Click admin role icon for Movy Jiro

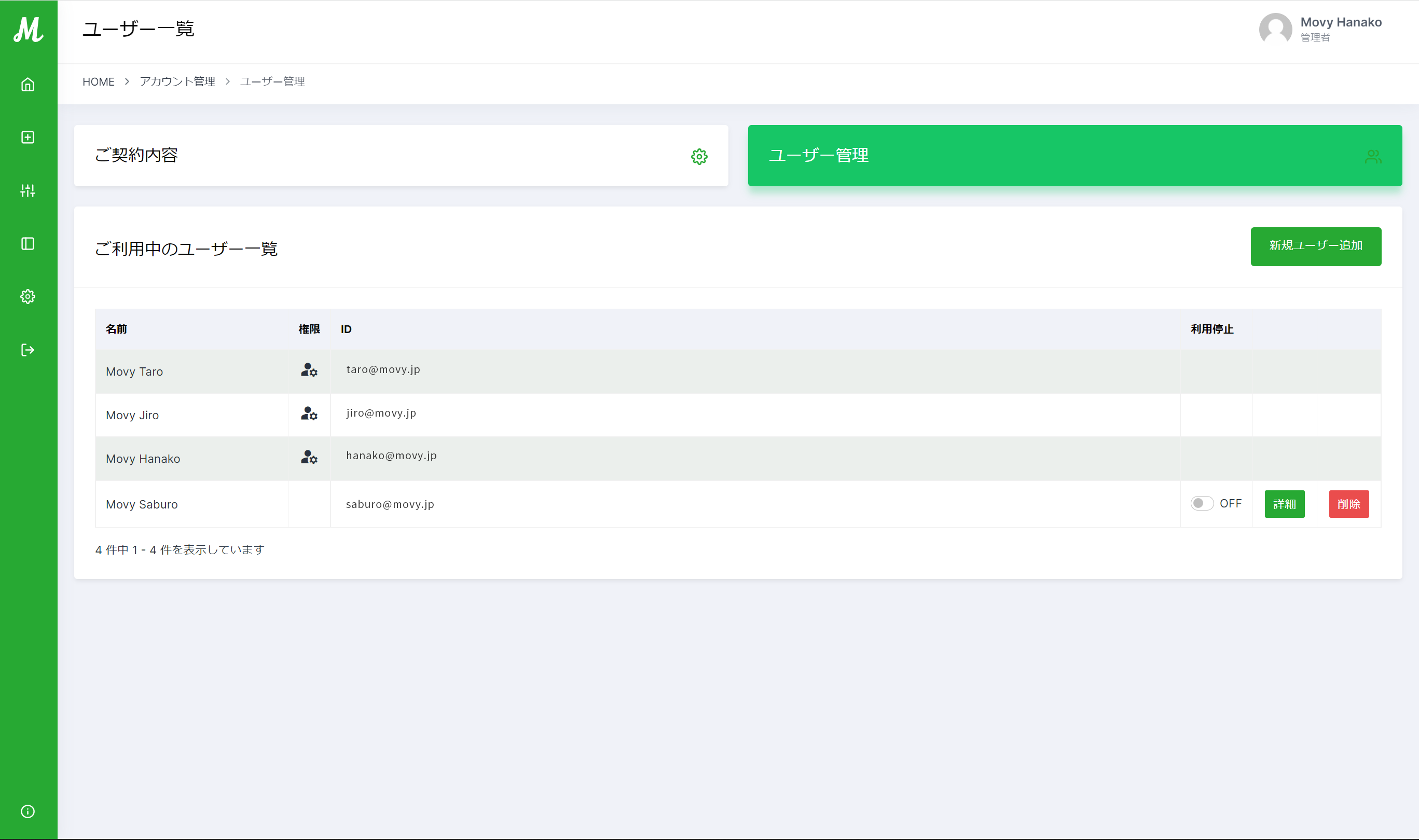coord(309,414)
